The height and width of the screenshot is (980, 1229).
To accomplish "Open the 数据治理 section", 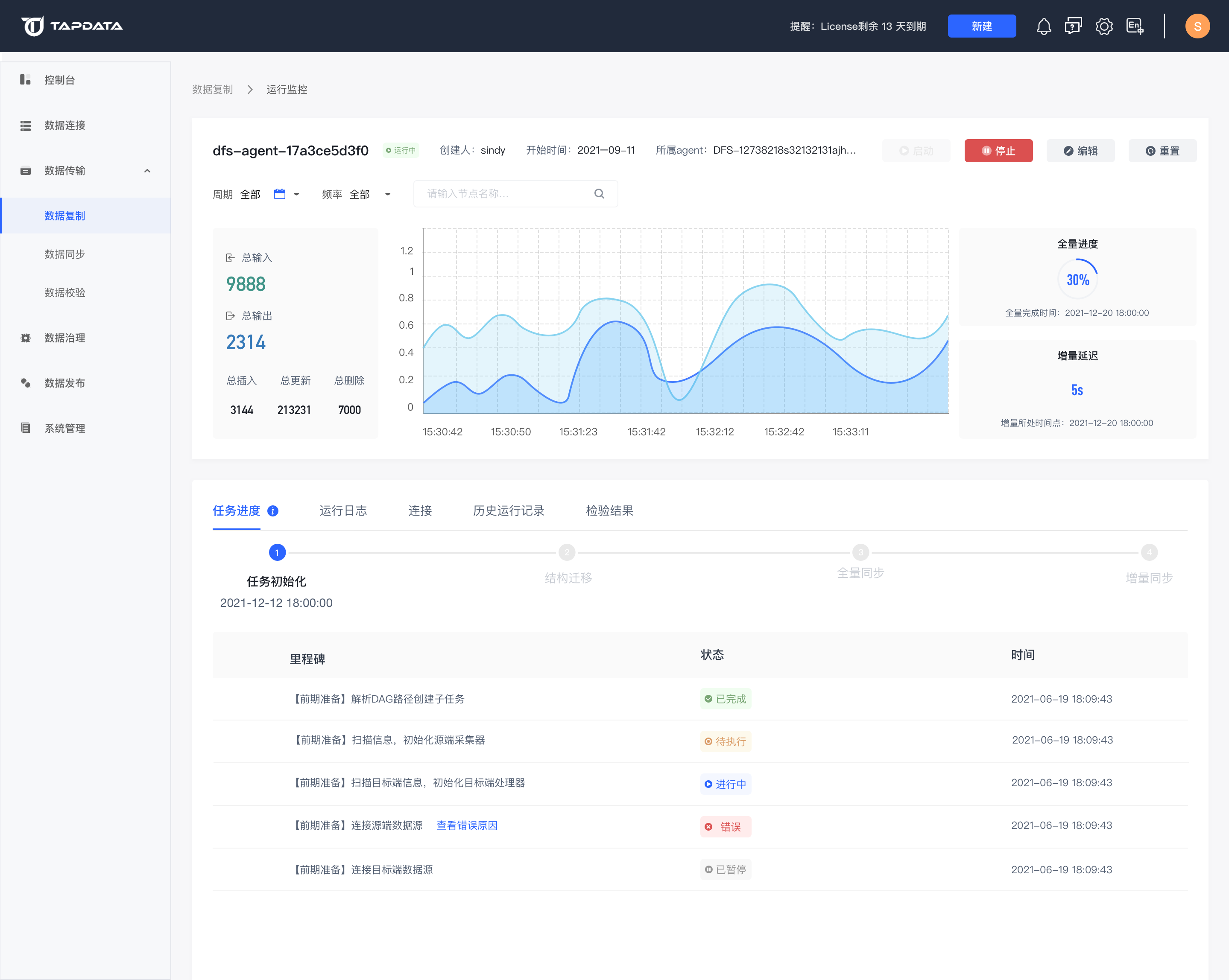I will tap(64, 337).
